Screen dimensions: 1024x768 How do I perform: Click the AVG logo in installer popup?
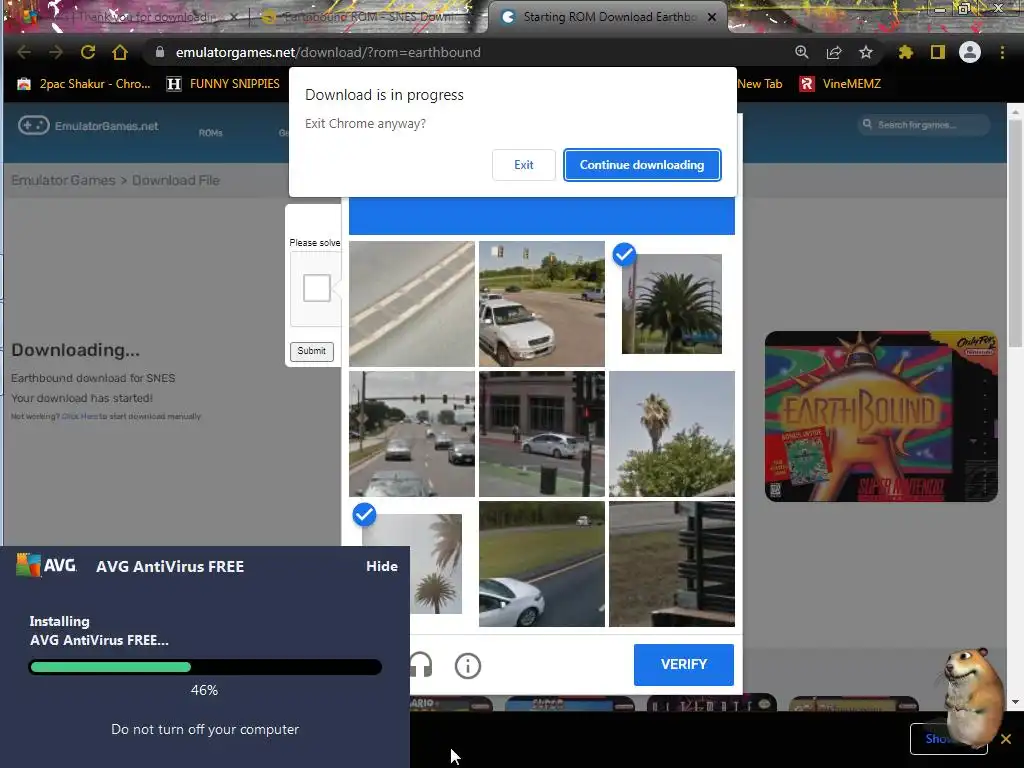point(46,566)
